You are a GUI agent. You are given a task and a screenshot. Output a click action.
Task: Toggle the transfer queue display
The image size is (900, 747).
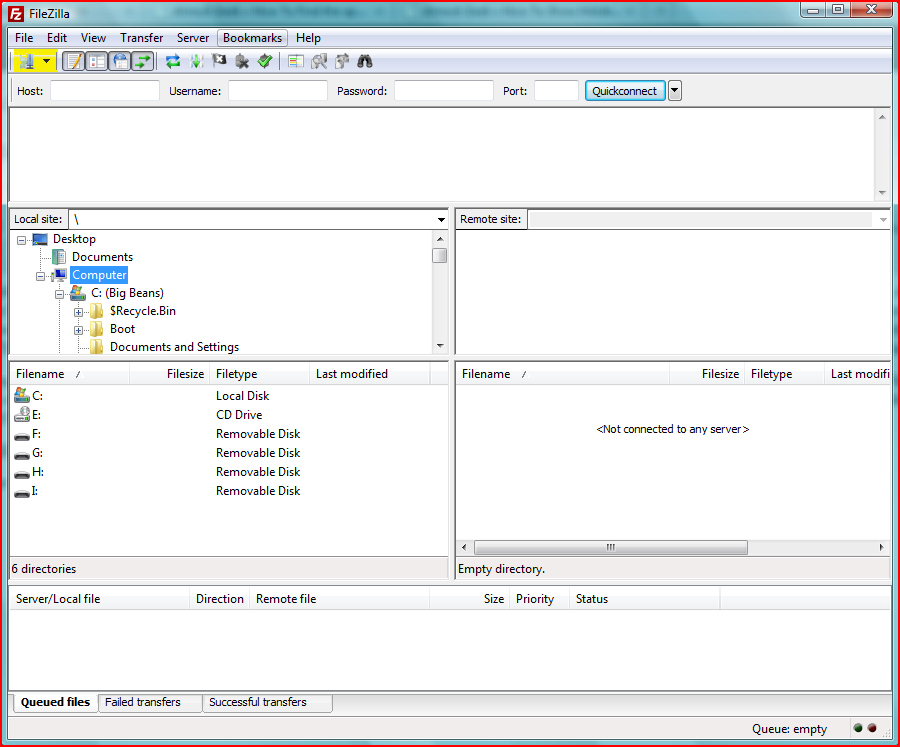pyautogui.click(x=143, y=61)
